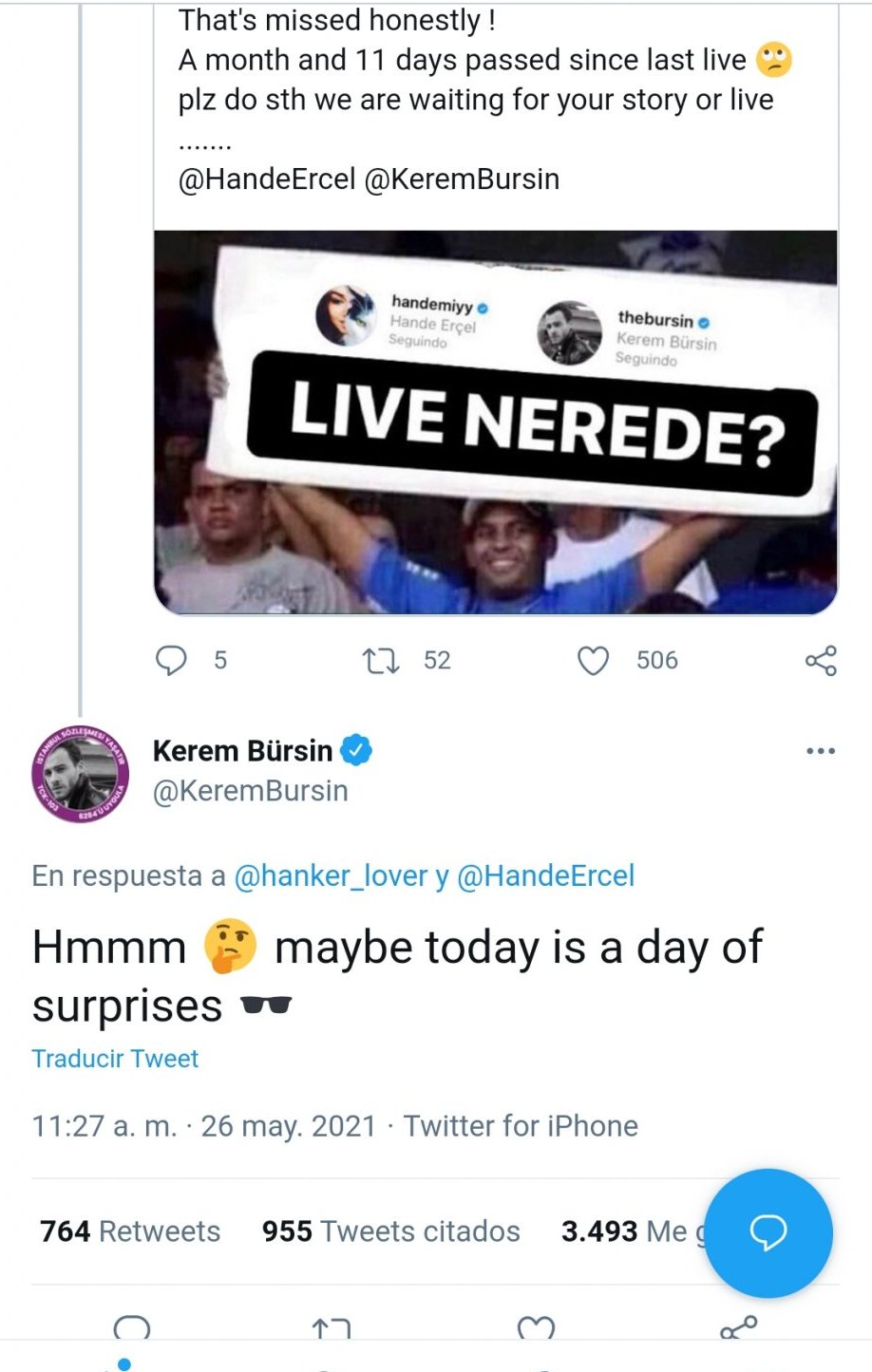Open the LIVE NEREDE meme image

click(x=495, y=423)
